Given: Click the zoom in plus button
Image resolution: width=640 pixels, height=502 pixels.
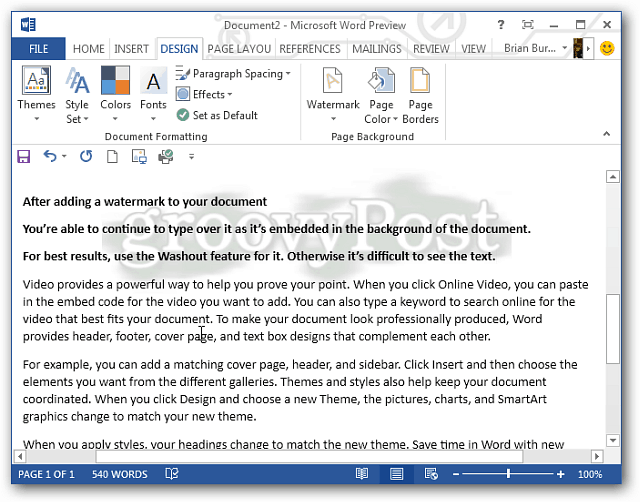Looking at the screenshot, I should coord(561,474).
